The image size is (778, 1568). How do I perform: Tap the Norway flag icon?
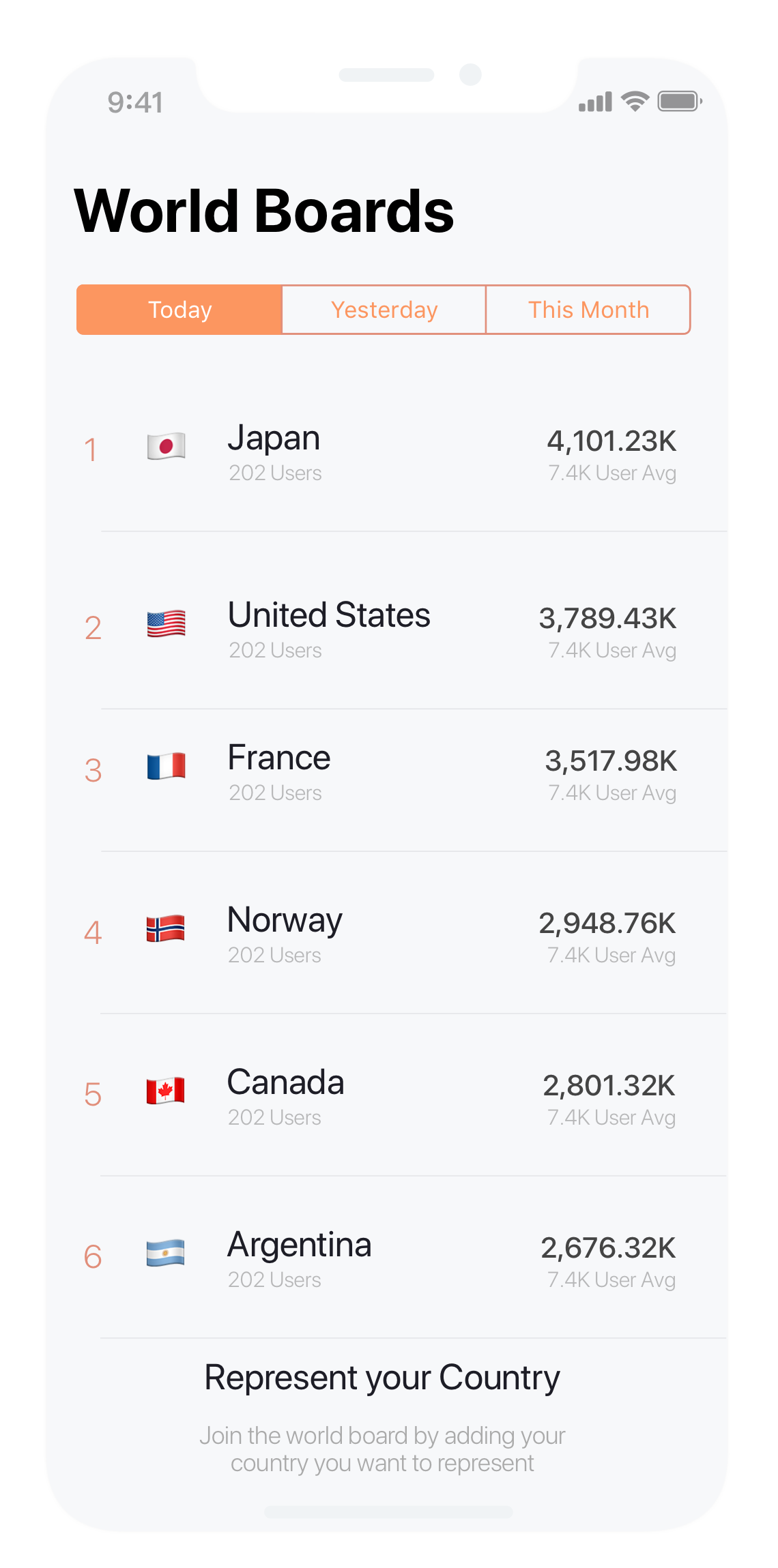point(166,928)
